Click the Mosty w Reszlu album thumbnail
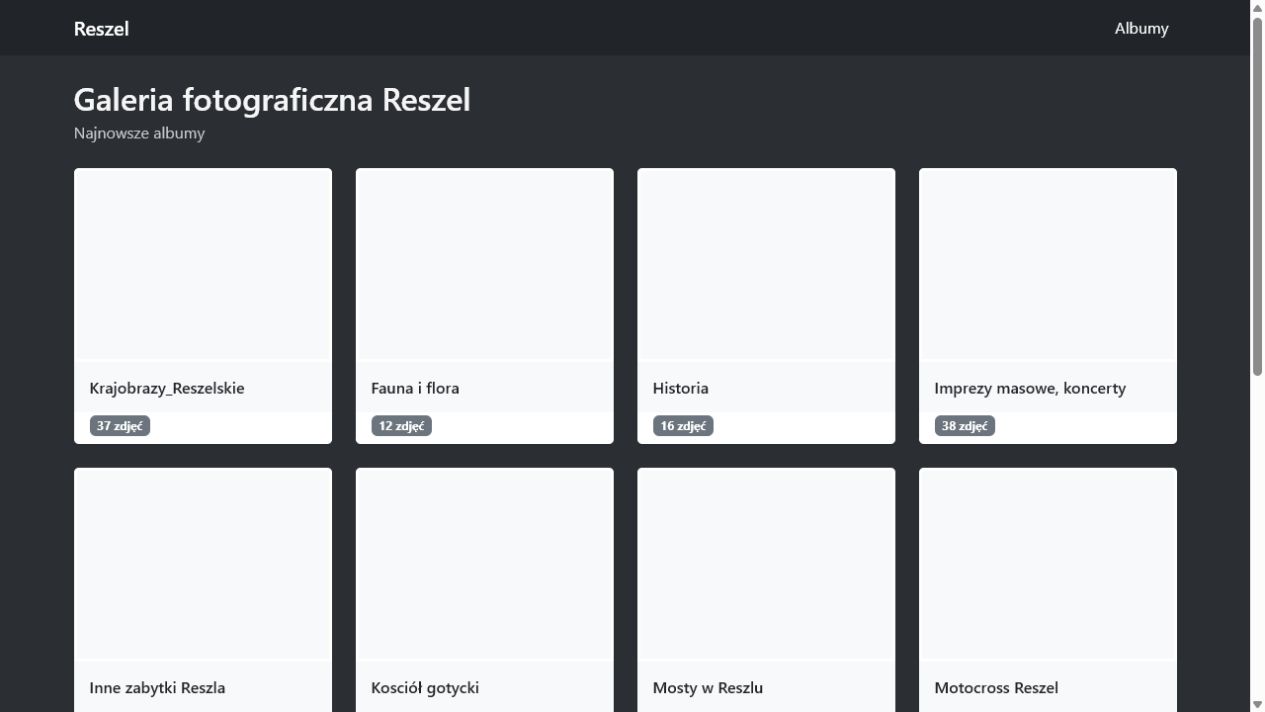1265x712 pixels. point(766,564)
